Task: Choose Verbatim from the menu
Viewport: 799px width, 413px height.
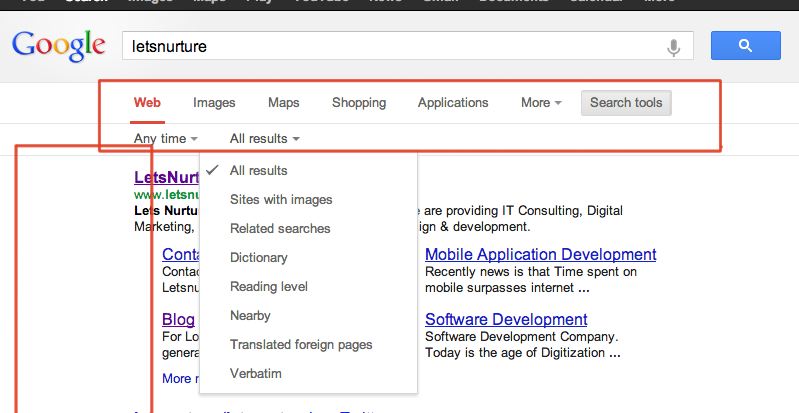Action: point(308,374)
